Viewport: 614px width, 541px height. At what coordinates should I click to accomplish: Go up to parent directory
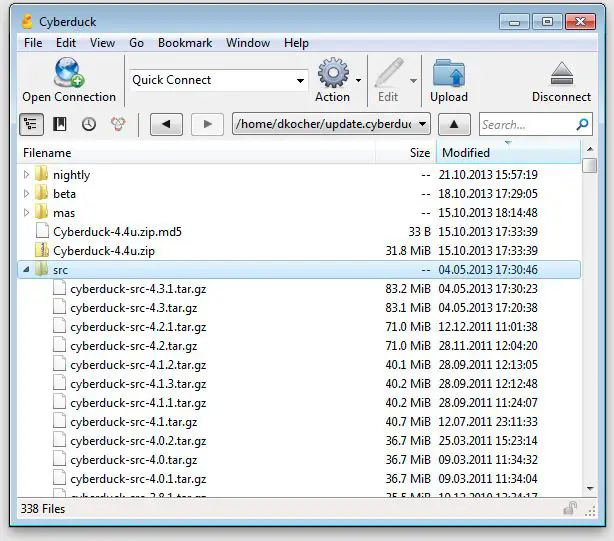pos(454,124)
